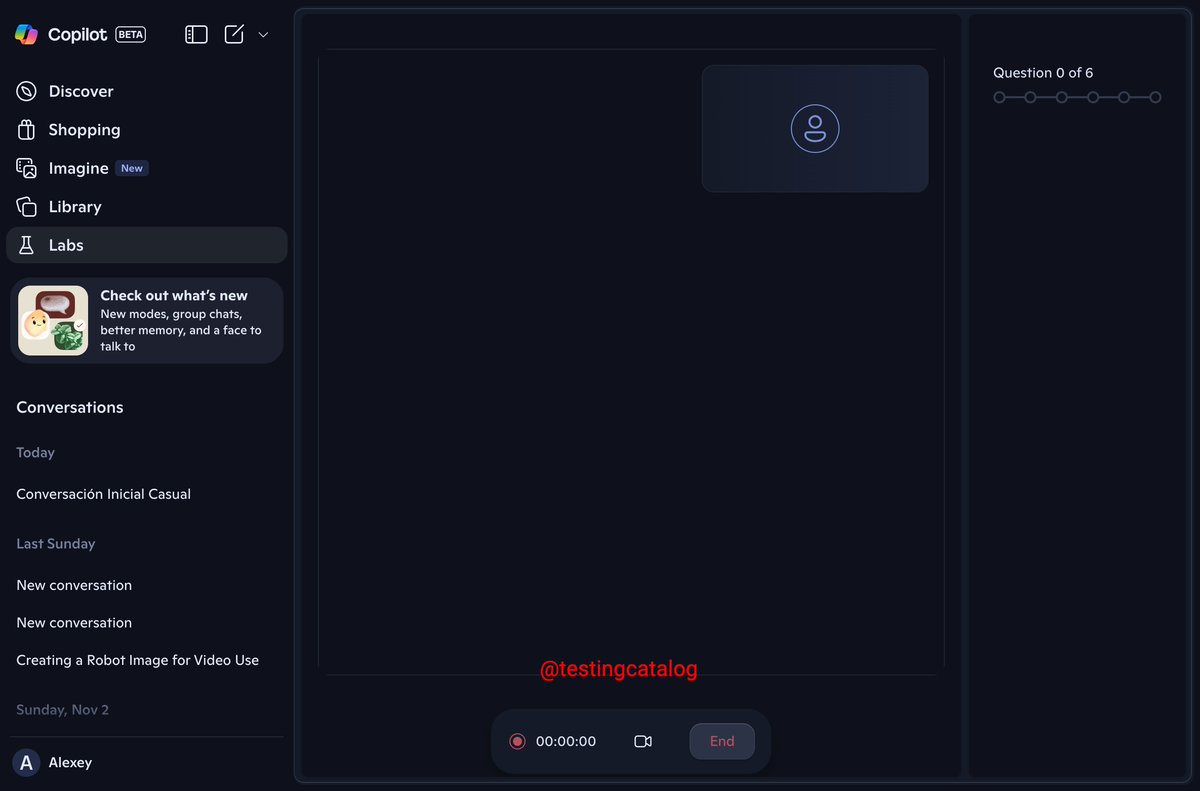The width and height of the screenshot is (1200, 791).
Task: Start a new conversation with the compose icon
Action: pos(233,33)
